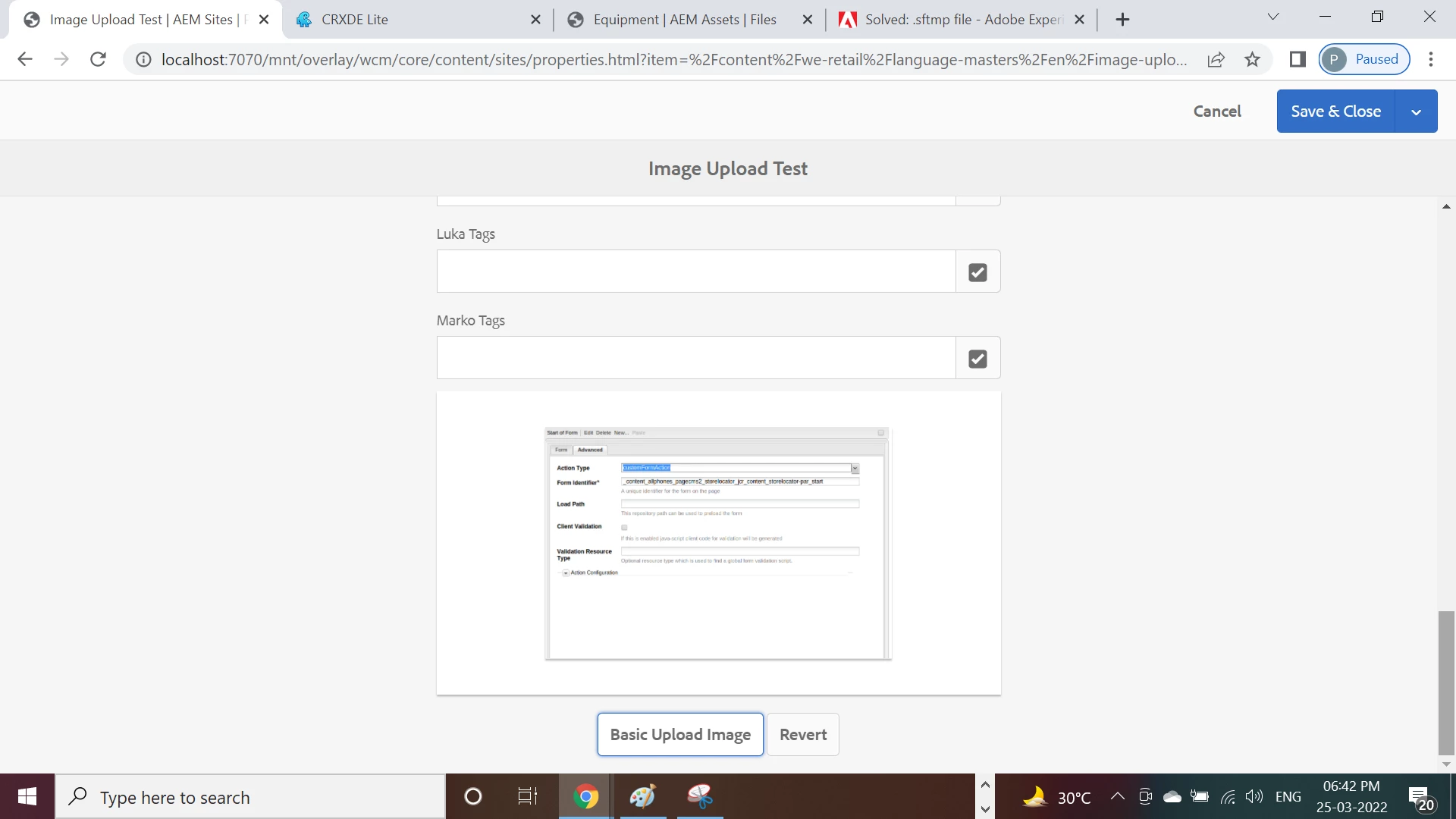The height and width of the screenshot is (819, 1456).
Task: Open a new browser tab
Action: tap(1123, 20)
